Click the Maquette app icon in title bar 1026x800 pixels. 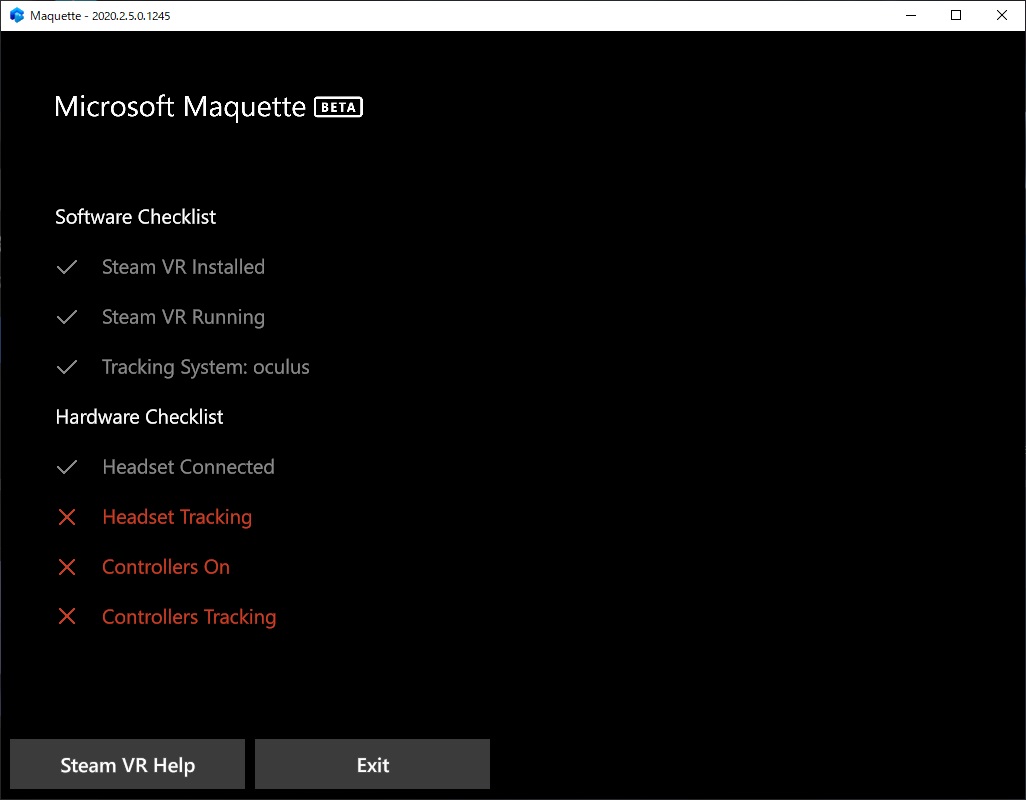click(x=17, y=15)
